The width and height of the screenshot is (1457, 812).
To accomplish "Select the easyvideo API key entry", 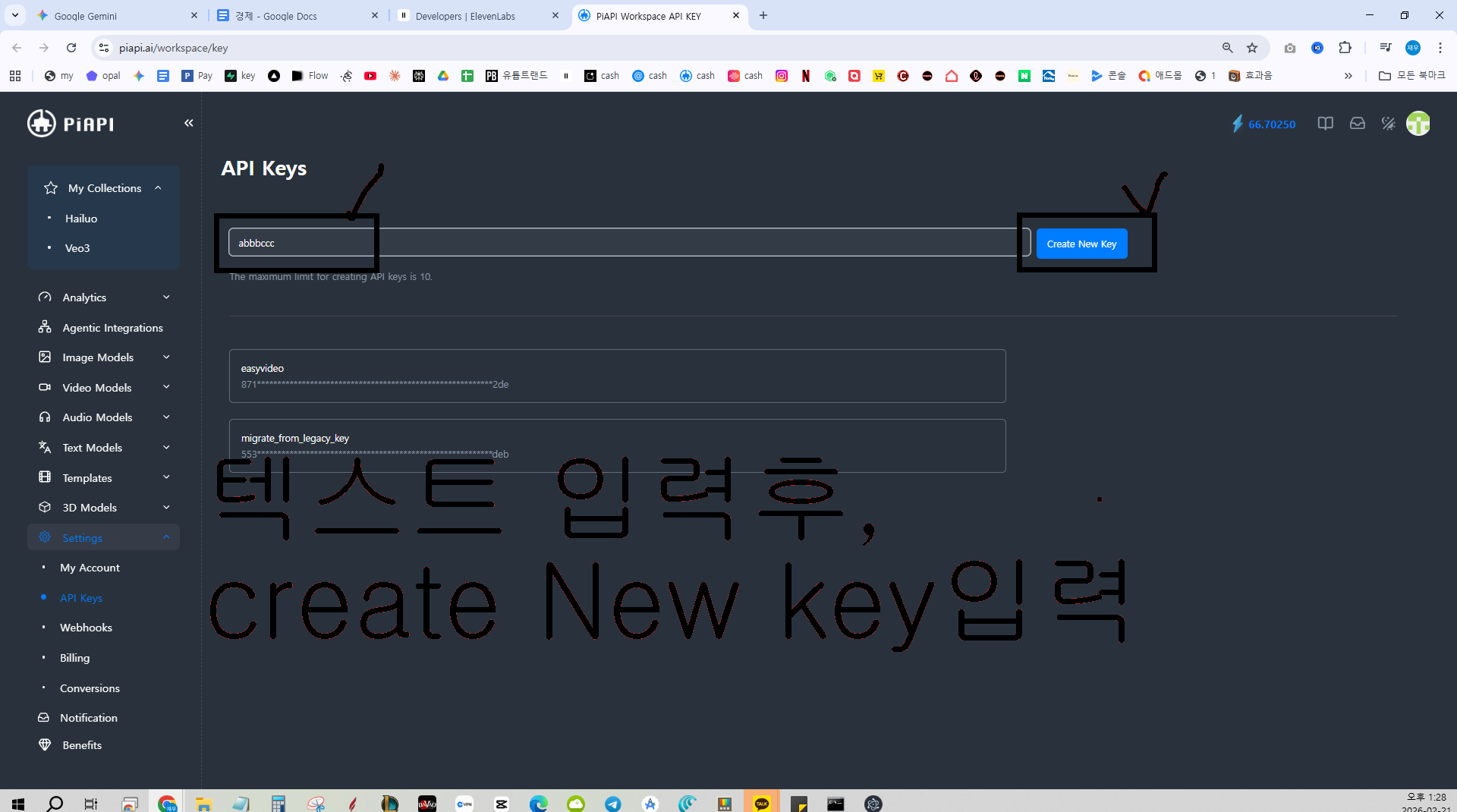I will [x=617, y=376].
